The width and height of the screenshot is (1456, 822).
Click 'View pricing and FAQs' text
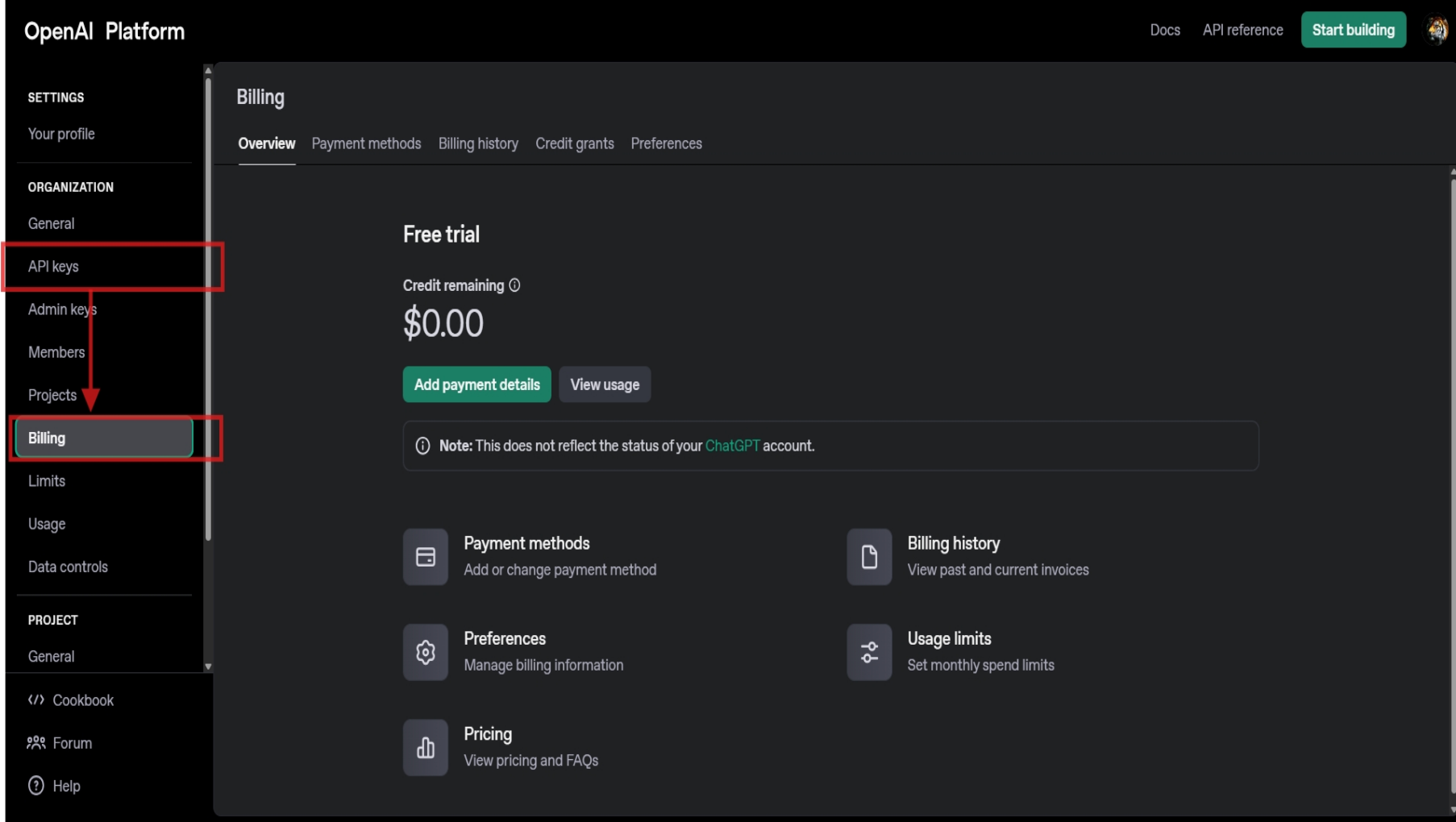click(530, 760)
